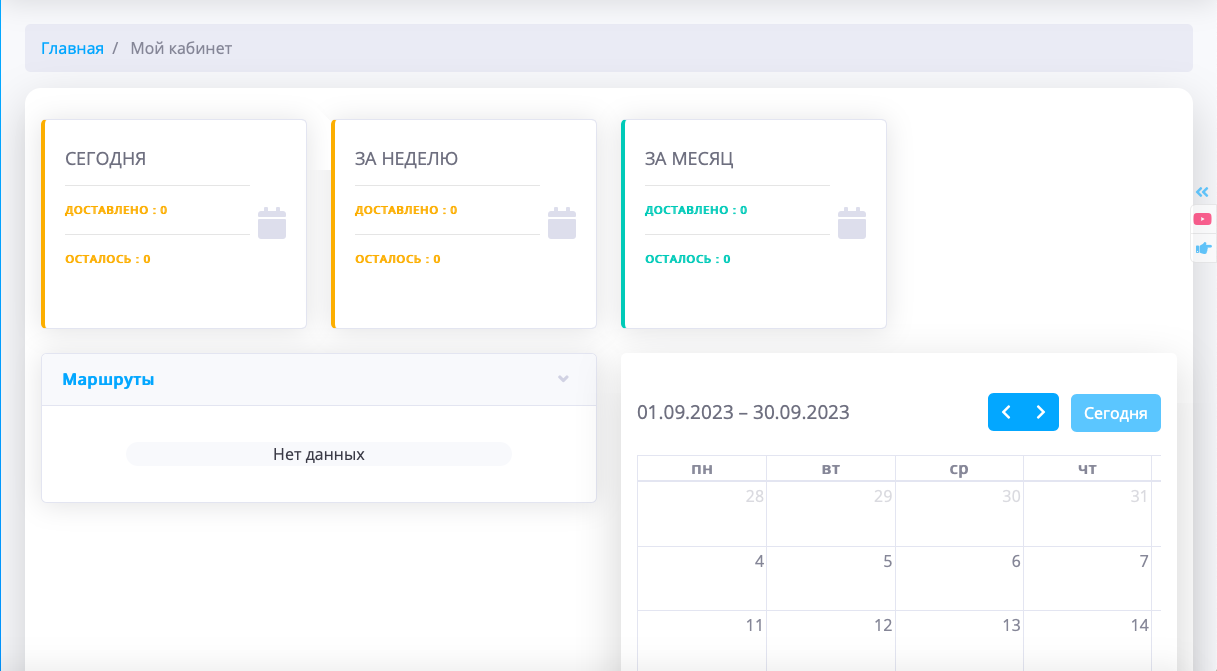Screen dimensions: 1217x671
Task: Click the pointing hand icon on right edge
Action: pos(1202,247)
